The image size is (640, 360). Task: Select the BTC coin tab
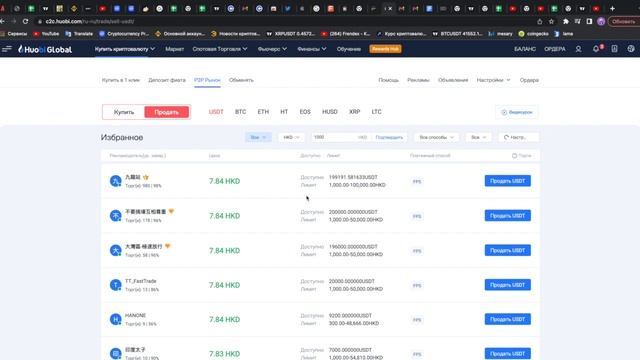240,112
